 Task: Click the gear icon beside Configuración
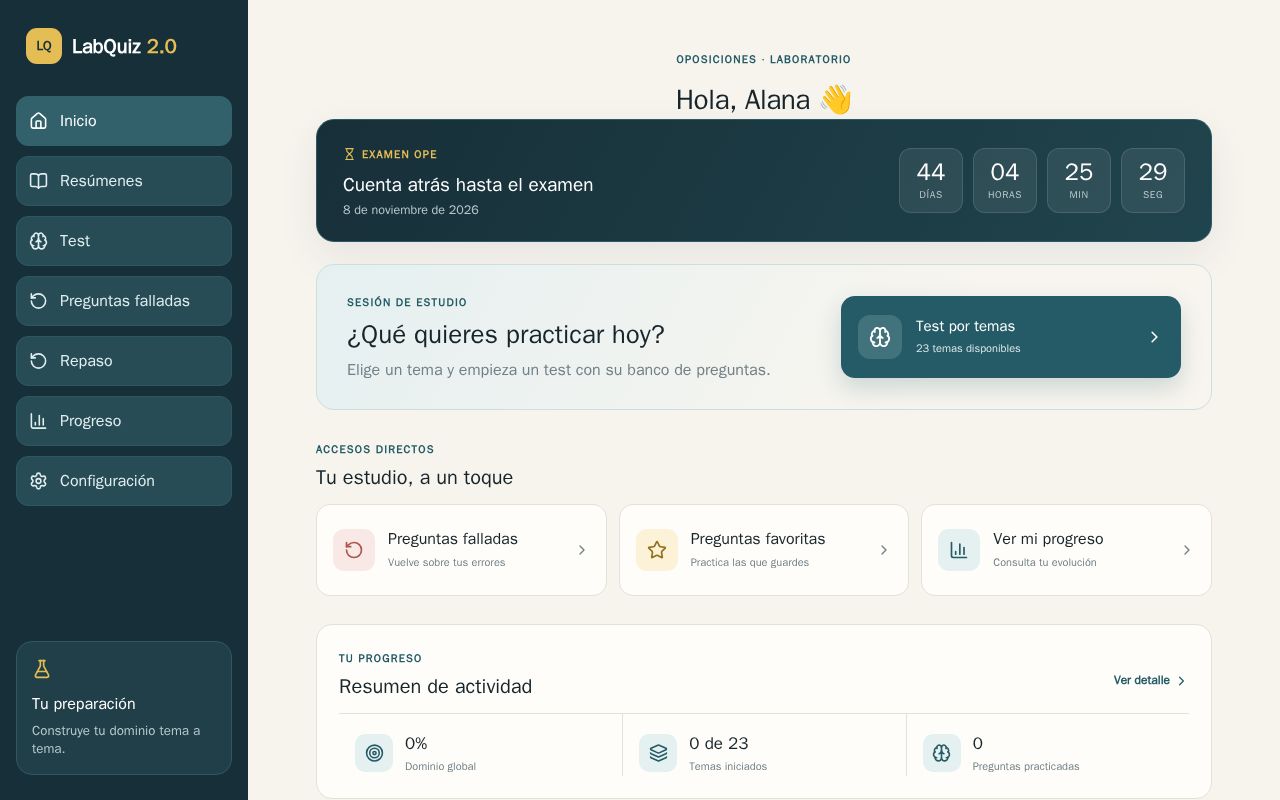(38, 481)
